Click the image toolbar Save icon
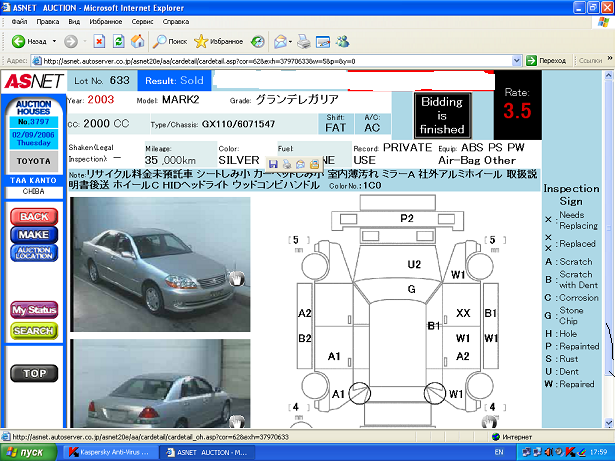The image size is (615, 461). pyautogui.click(x=273, y=164)
